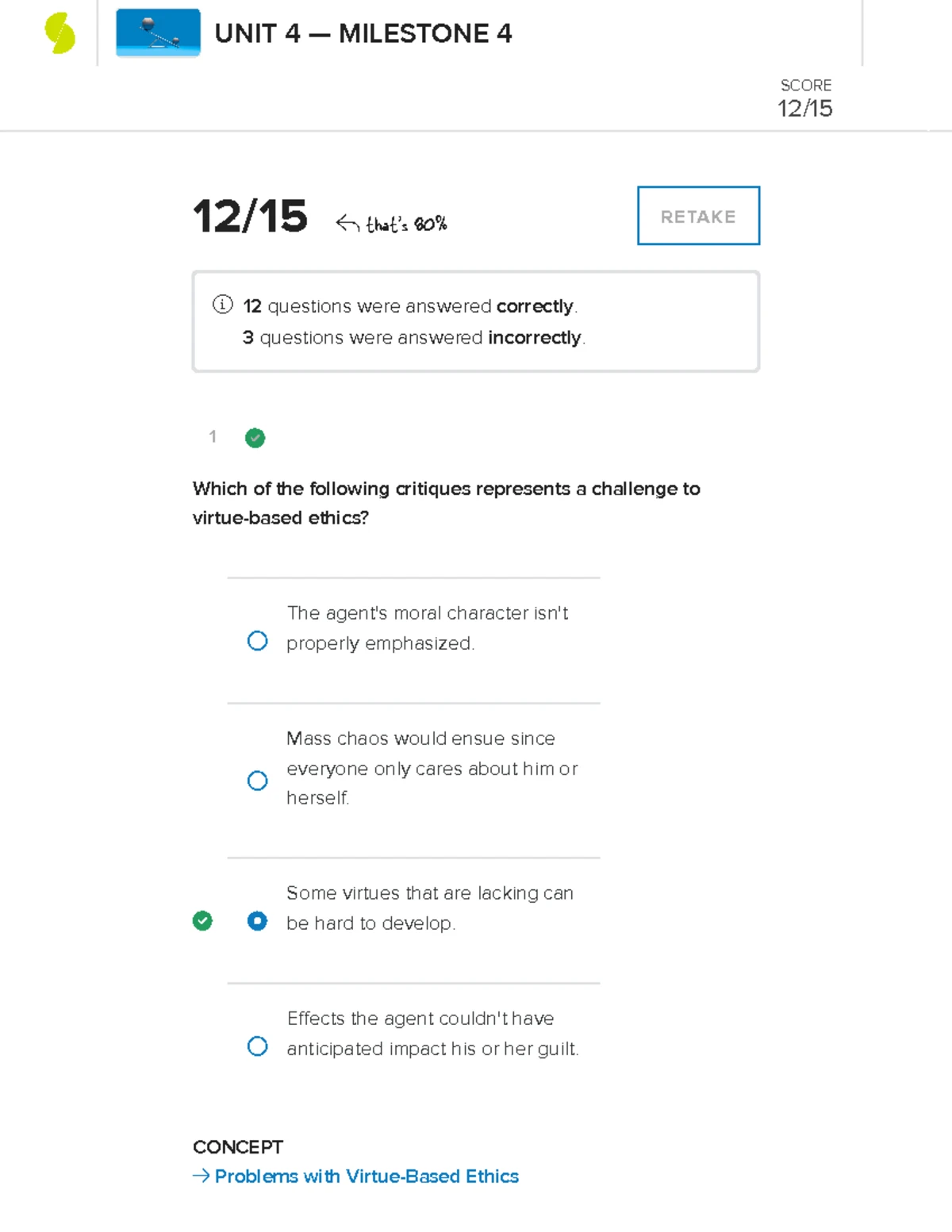The width and height of the screenshot is (952, 1232).
Task: Select the unanticipated effects answer option
Action: pos(257,1047)
